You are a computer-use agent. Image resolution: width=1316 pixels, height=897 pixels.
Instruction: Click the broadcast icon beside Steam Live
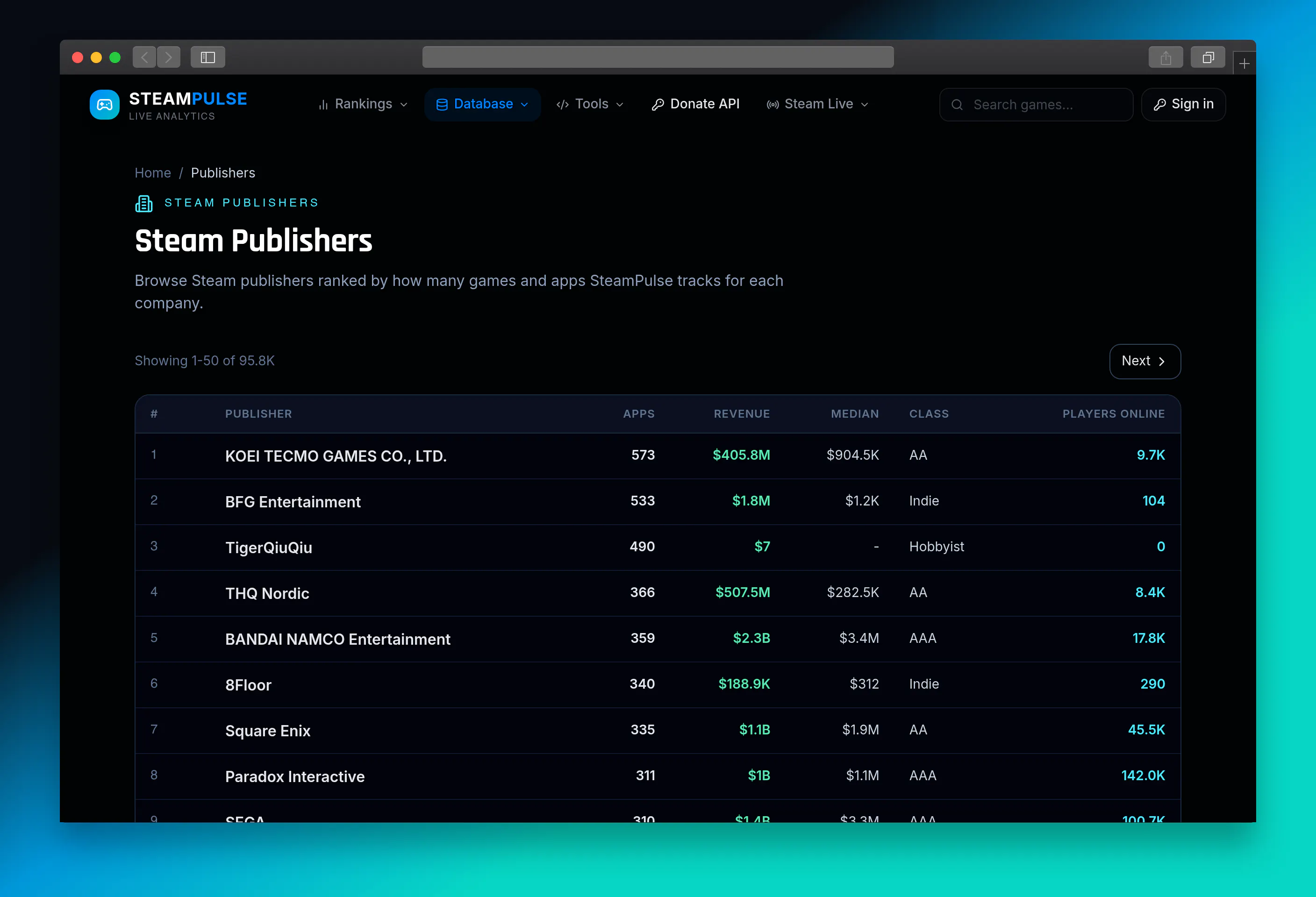click(772, 105)
